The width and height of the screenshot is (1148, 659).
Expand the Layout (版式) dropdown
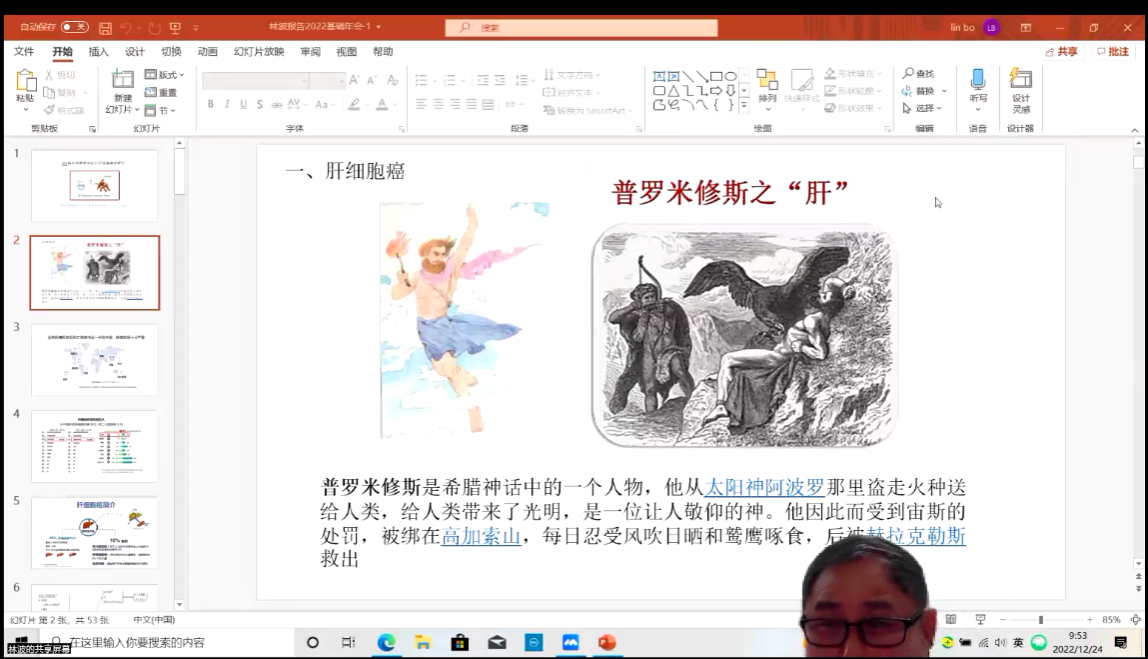165,75
